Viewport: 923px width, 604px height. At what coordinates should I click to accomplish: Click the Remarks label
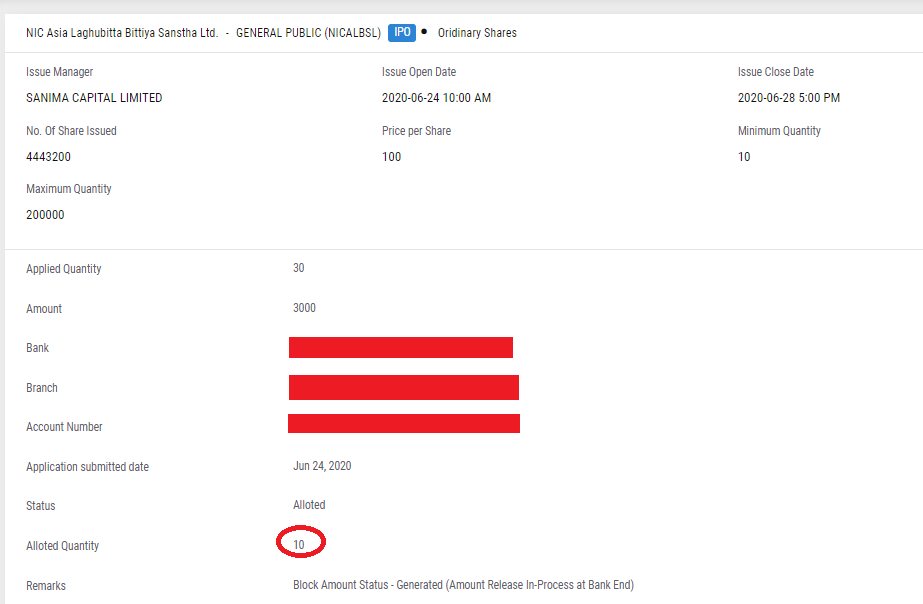point(46,586)
